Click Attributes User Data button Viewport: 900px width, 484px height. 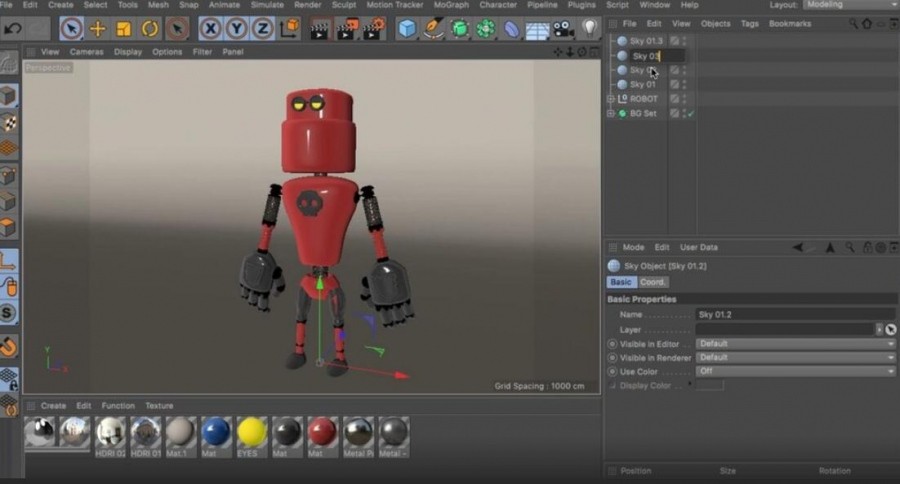699,247
